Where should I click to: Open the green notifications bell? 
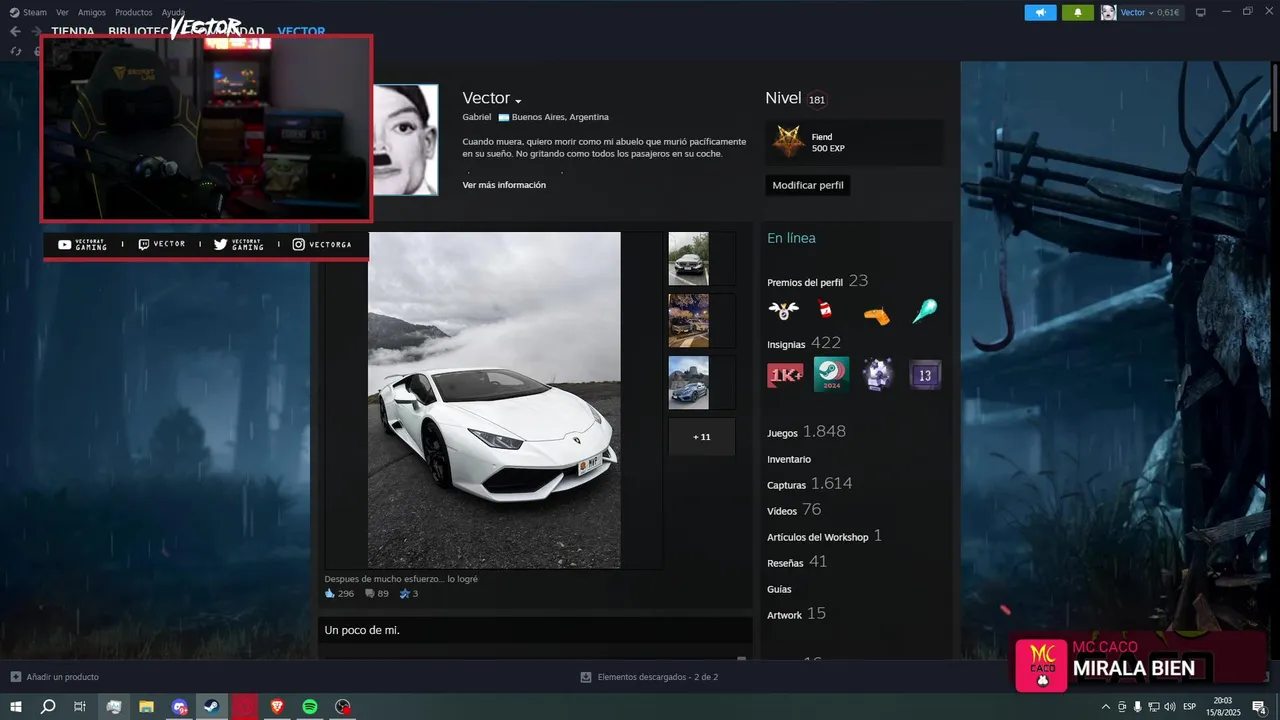[x=1078, y=12]
